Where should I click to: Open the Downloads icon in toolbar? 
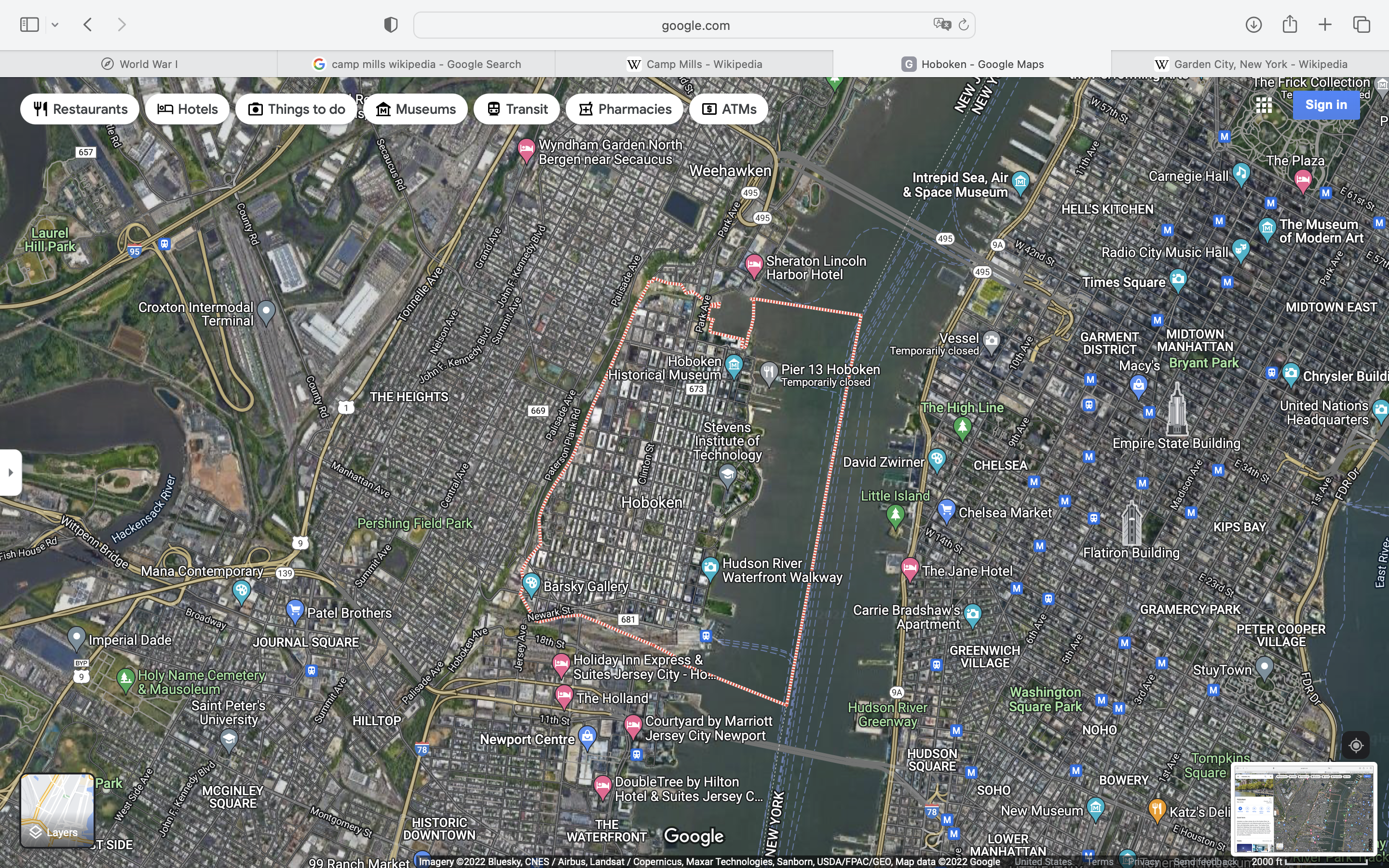pyautogui.click(x=1253, y=25)
